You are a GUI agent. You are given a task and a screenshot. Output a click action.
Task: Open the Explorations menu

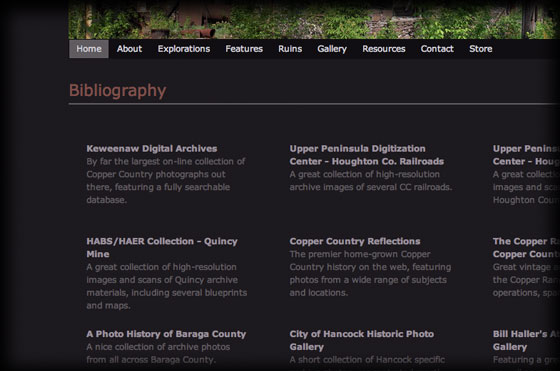click(x=184, y=49)
